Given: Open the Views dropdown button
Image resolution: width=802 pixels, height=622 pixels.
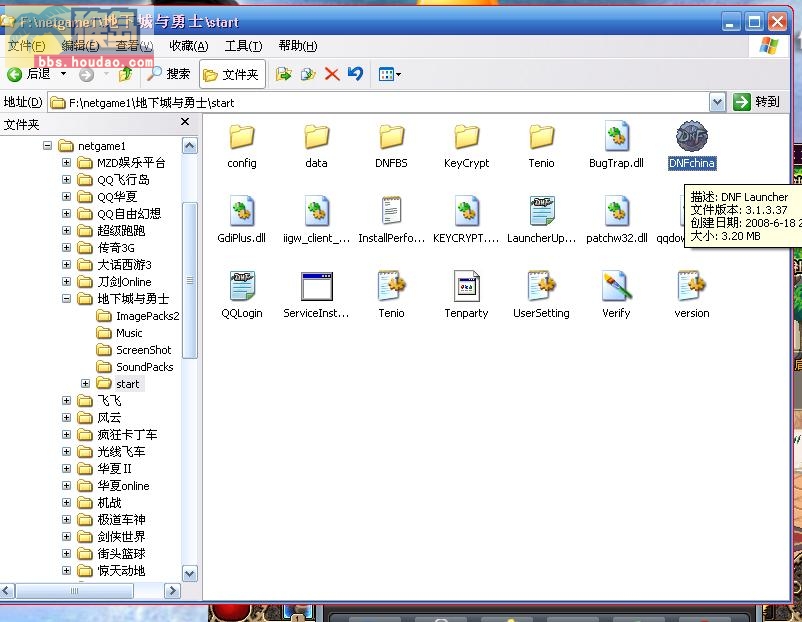Looking at the screenshot, I should 389,75.
